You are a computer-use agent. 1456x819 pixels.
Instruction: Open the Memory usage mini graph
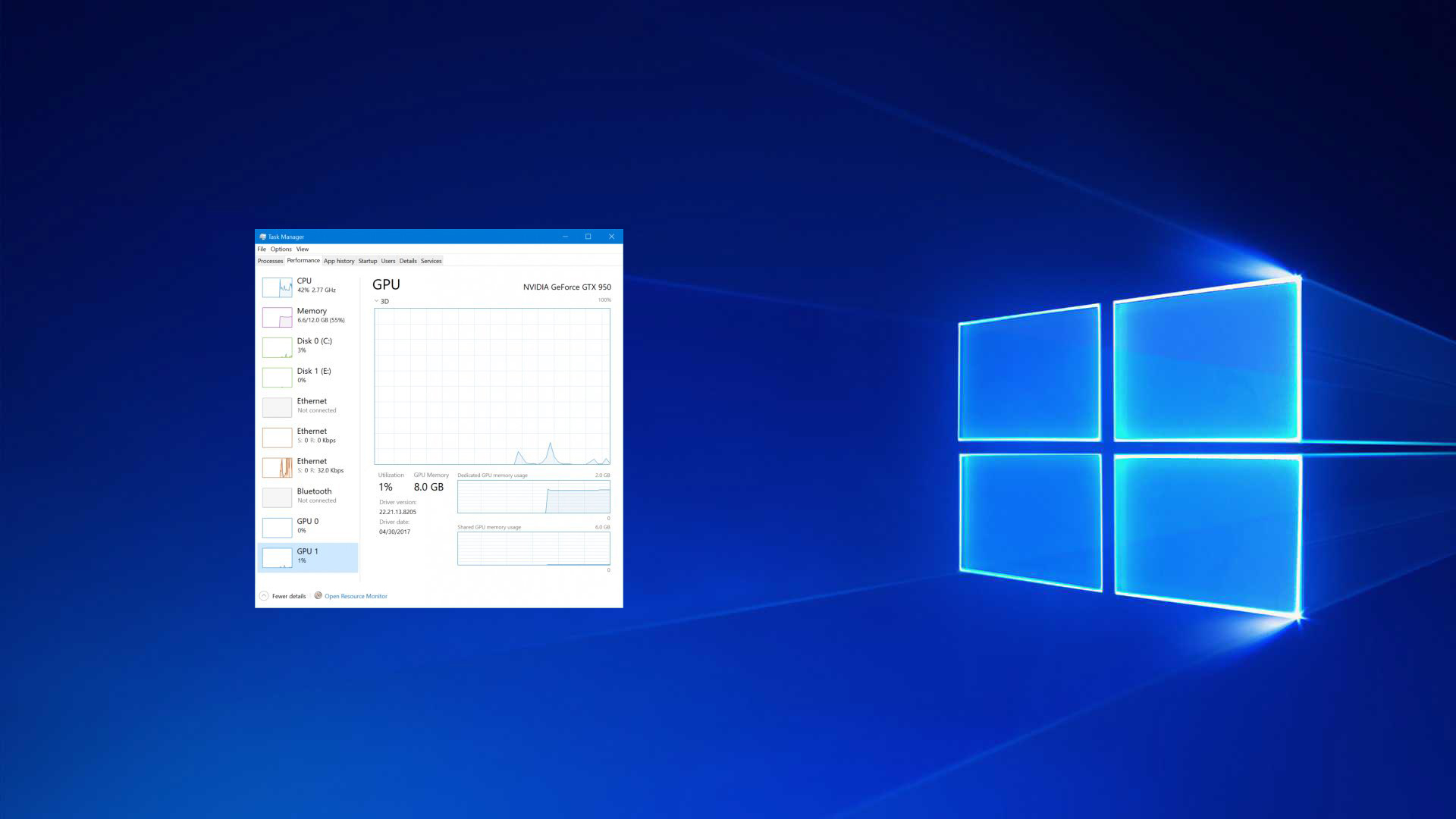[277, 317]
